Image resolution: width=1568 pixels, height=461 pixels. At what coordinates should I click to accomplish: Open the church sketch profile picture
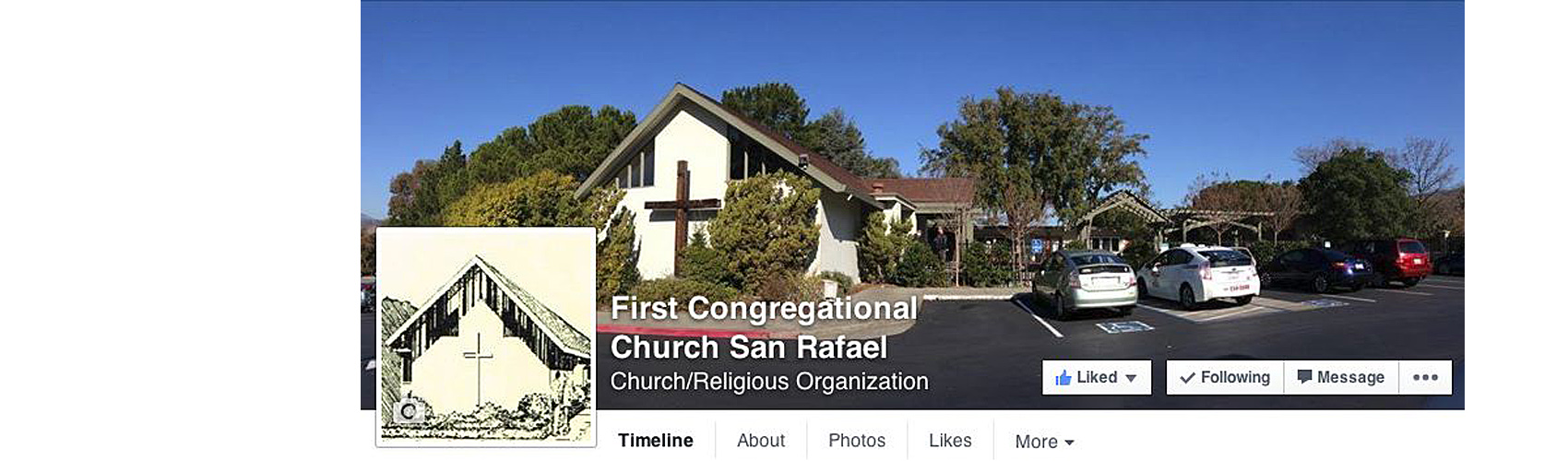(486, 337)
